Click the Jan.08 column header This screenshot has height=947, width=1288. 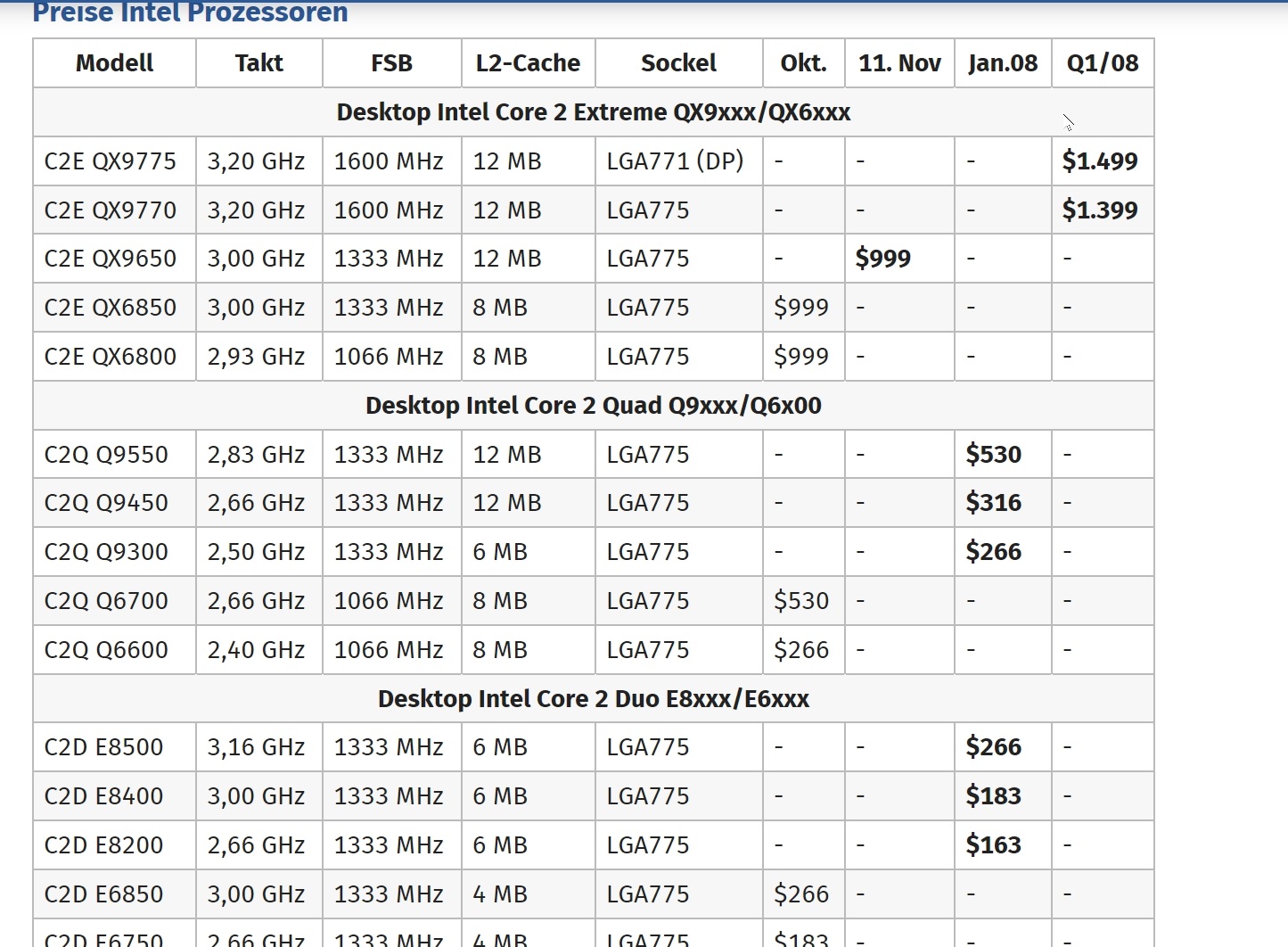1003,63
